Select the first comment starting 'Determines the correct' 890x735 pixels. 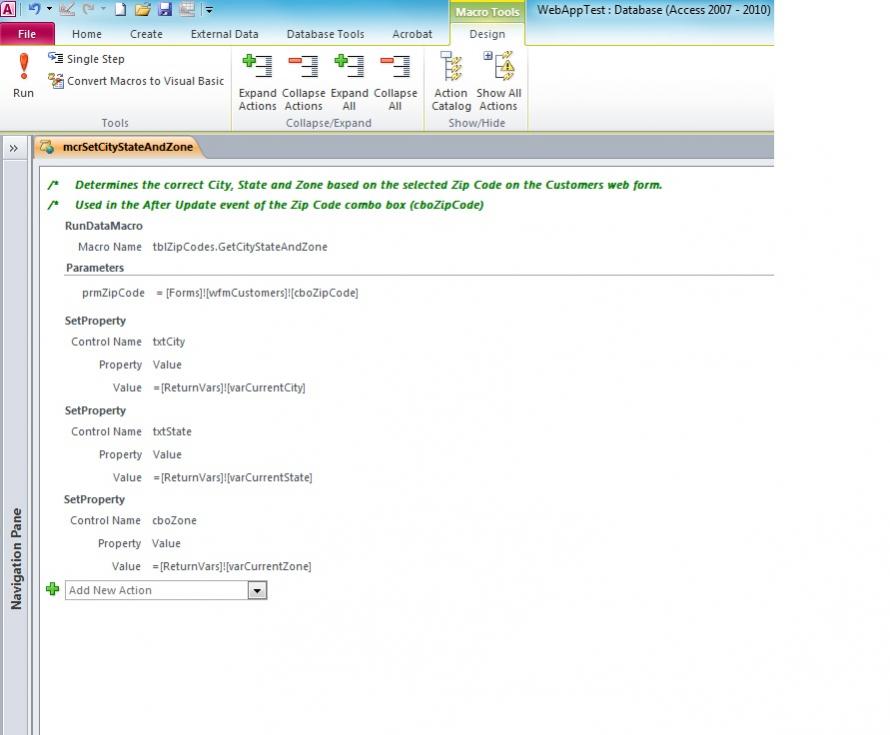[368, 185]
